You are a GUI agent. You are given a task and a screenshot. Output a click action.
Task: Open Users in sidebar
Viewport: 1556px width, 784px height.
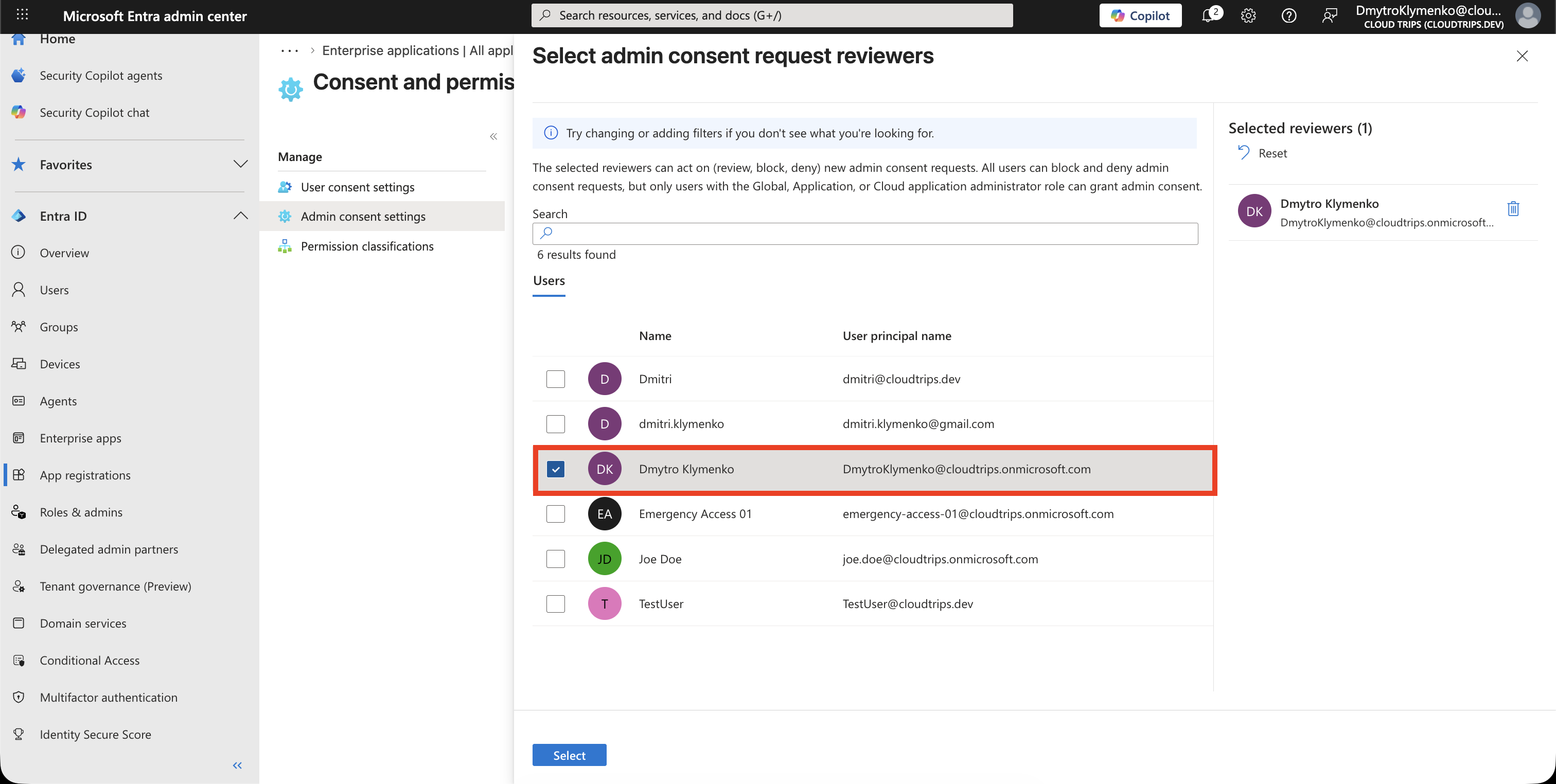pyautogui.click(x=54, y=290)
